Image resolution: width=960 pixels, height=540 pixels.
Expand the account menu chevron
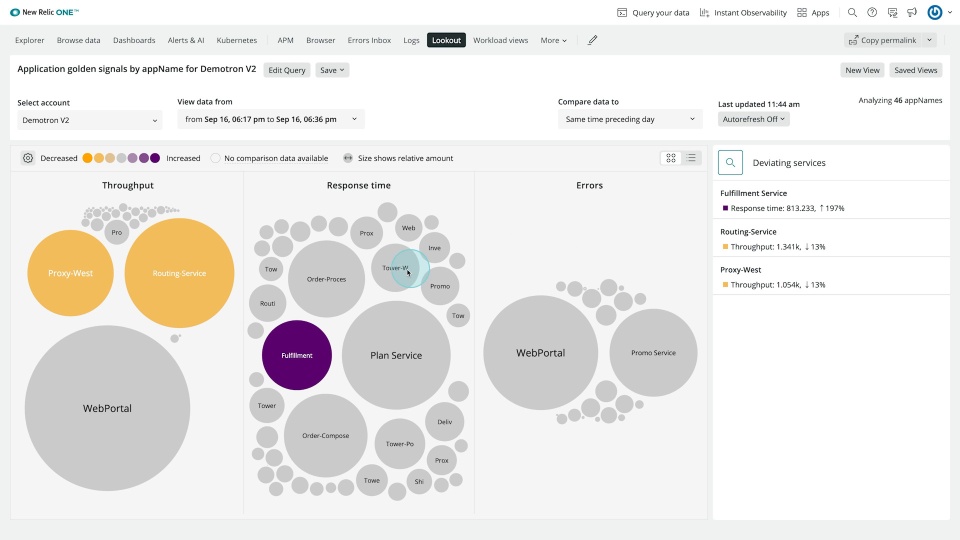pyautogui.click(x=950, y=12)
